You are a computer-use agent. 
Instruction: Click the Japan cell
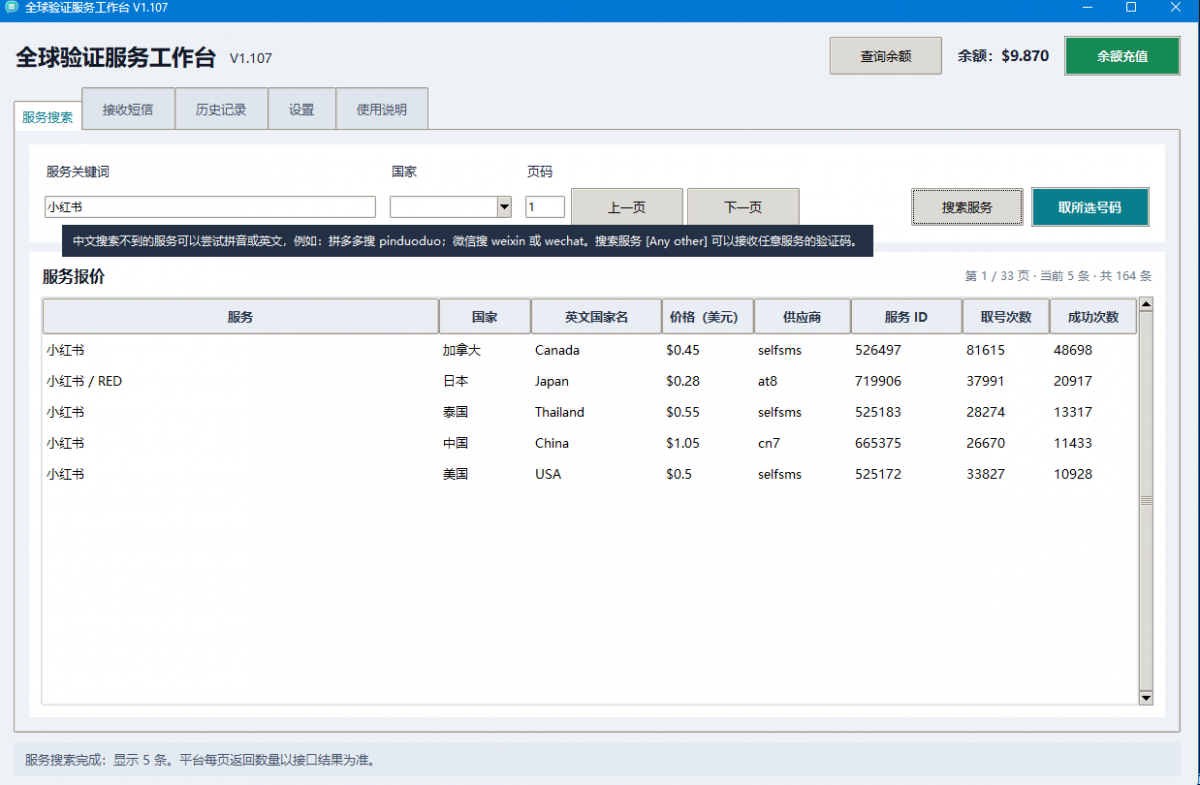coord(552,381)
